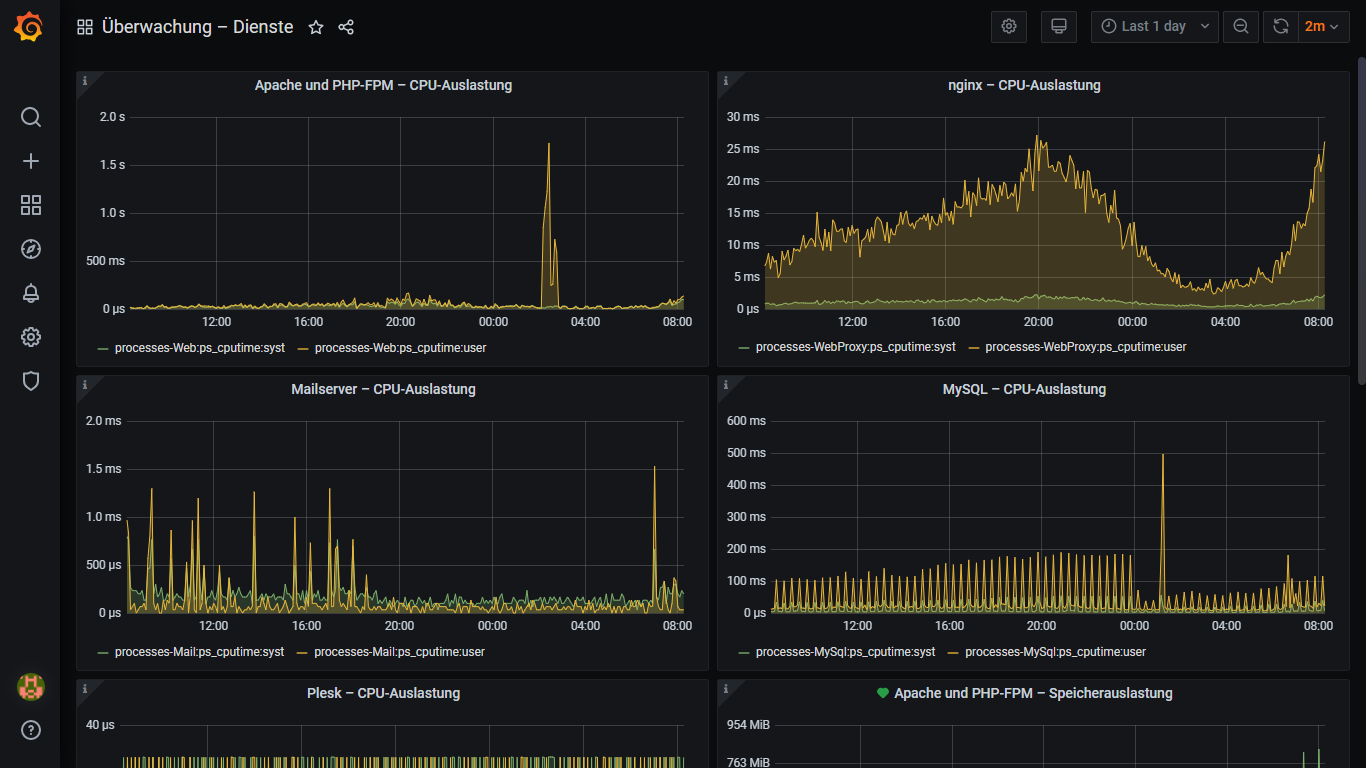Click the vertical scrollbar on the right

point(1360,220)
